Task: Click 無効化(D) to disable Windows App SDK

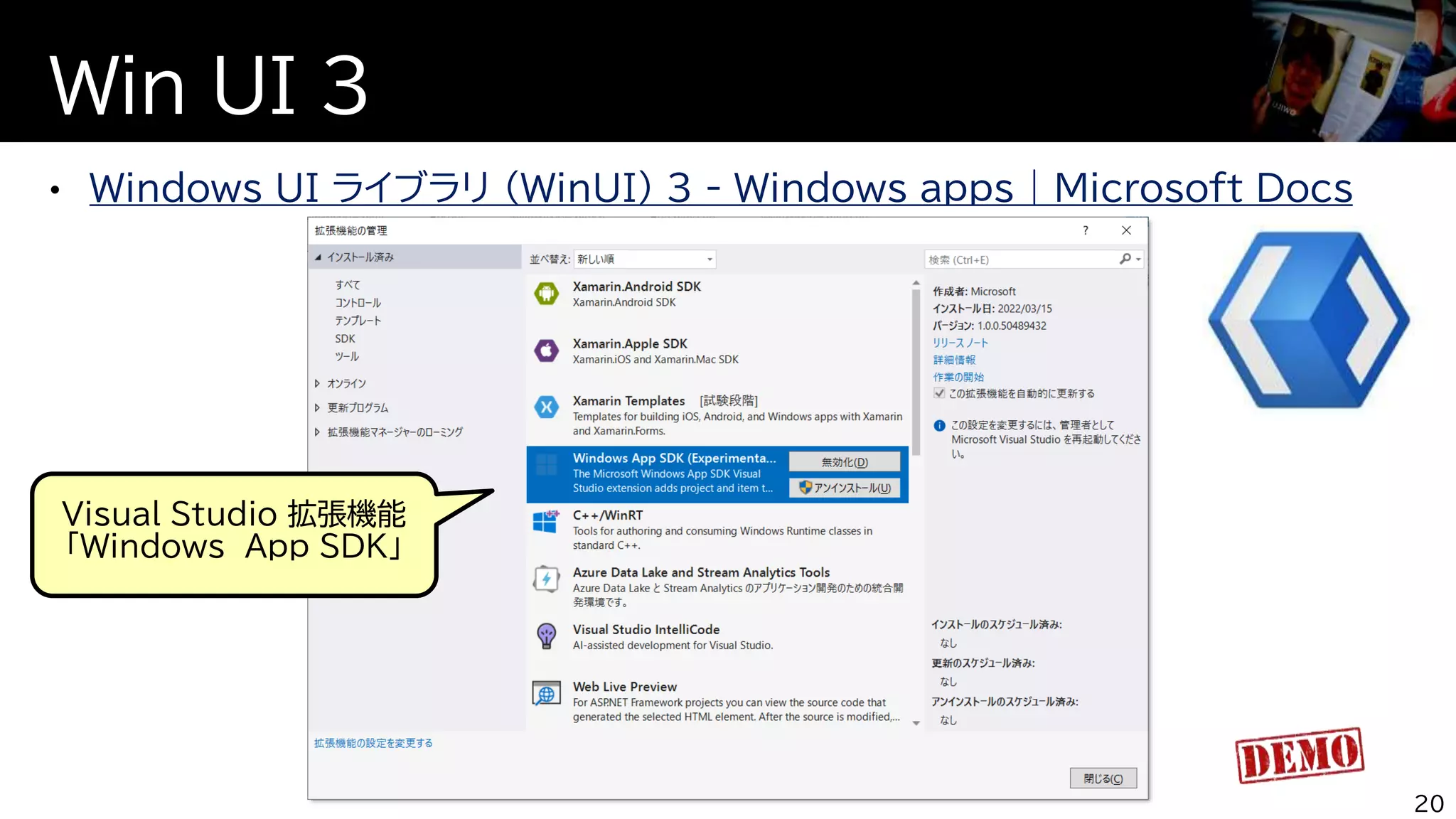Action: 845,462
